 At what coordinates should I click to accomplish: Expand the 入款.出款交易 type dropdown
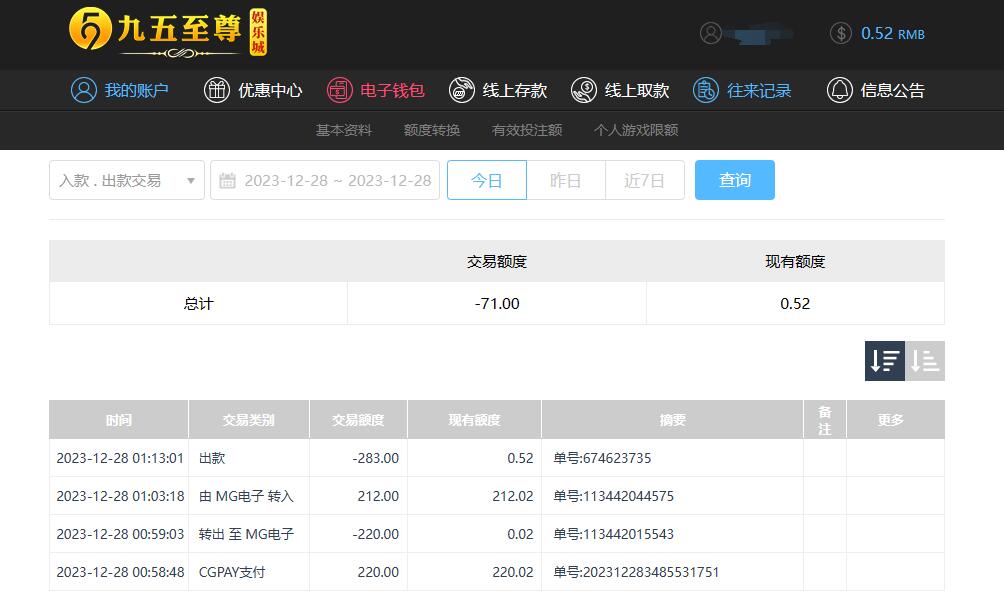pos(127,180)
